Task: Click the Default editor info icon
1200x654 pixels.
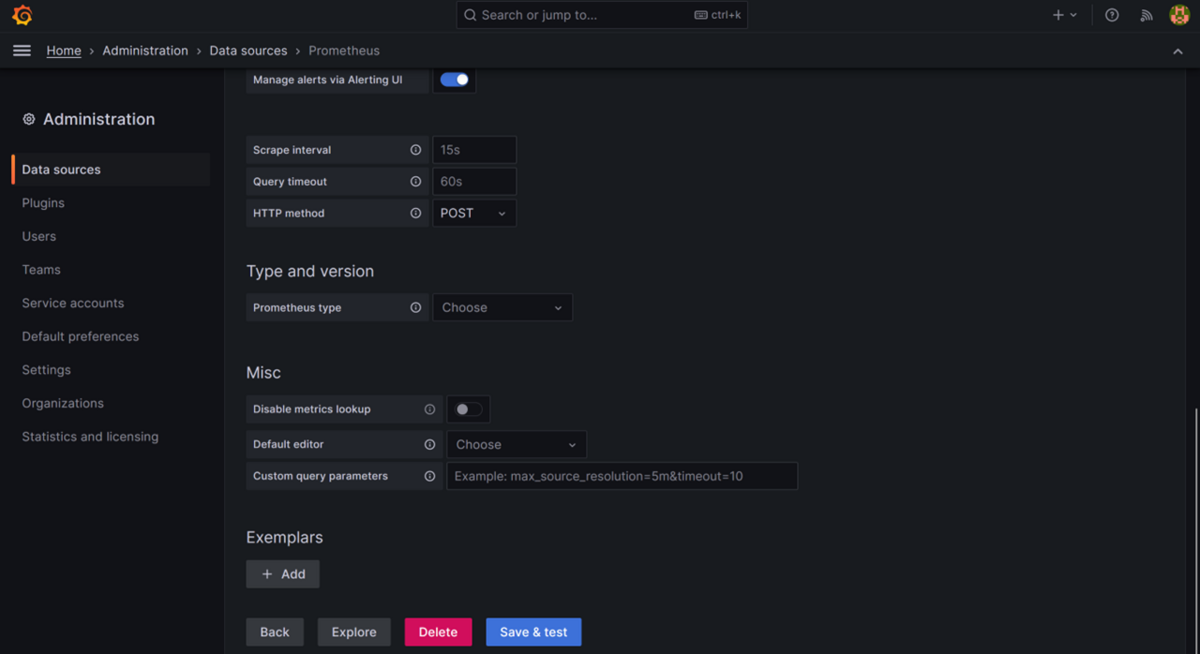Action: [430, 444]
